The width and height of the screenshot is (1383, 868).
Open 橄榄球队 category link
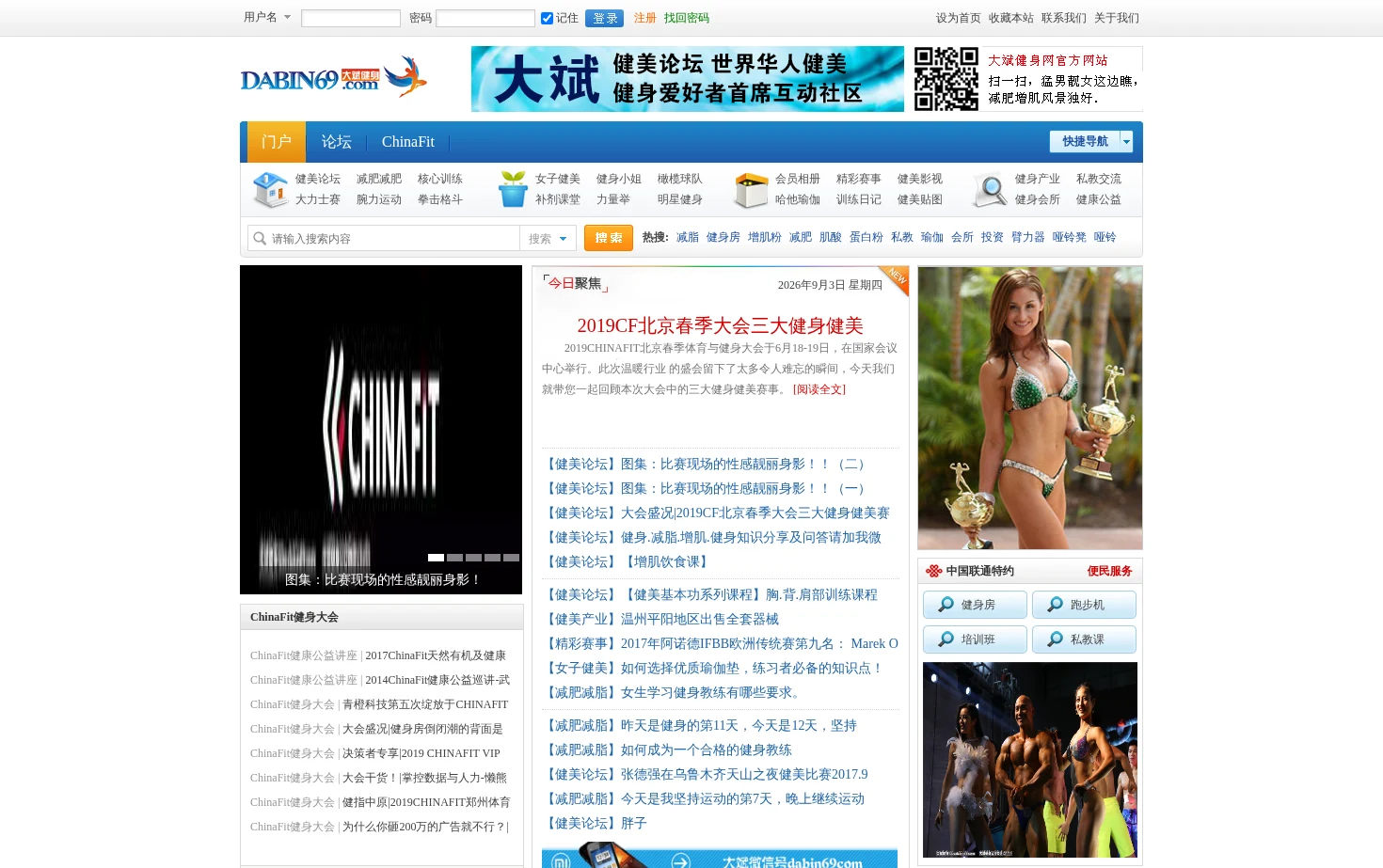point(680,179)
